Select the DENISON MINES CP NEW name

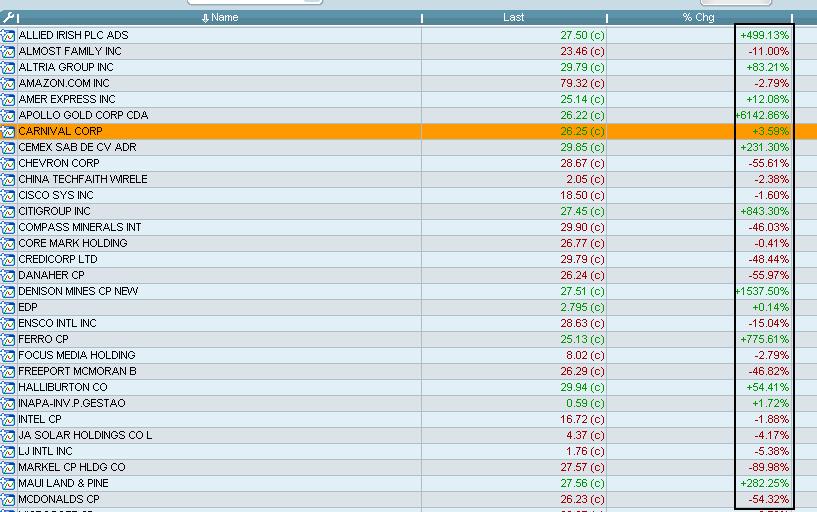[78, 291]
